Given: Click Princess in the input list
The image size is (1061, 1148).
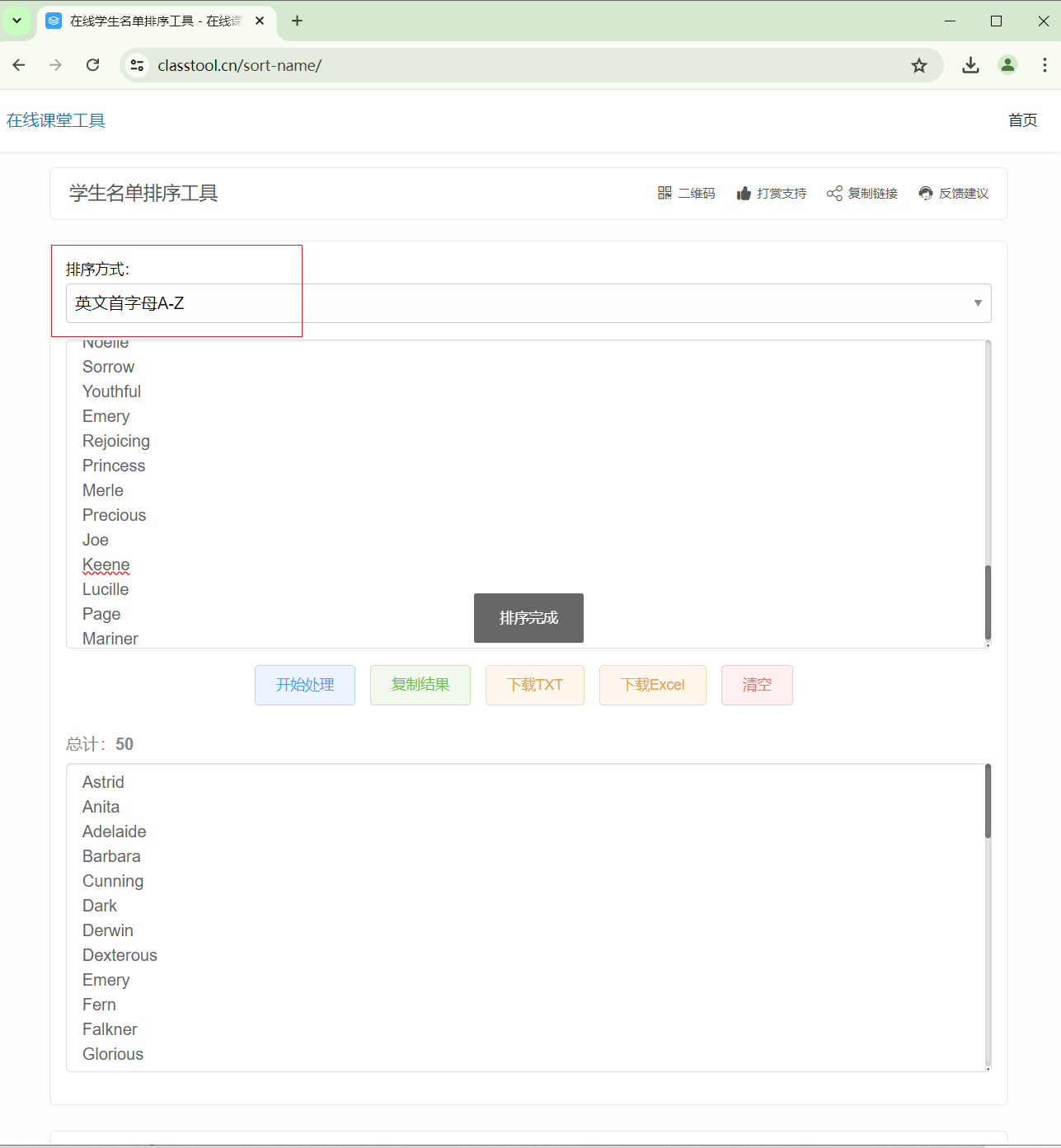Looking at the screenshot, I should pyautogui.click(x=114, y=466).
